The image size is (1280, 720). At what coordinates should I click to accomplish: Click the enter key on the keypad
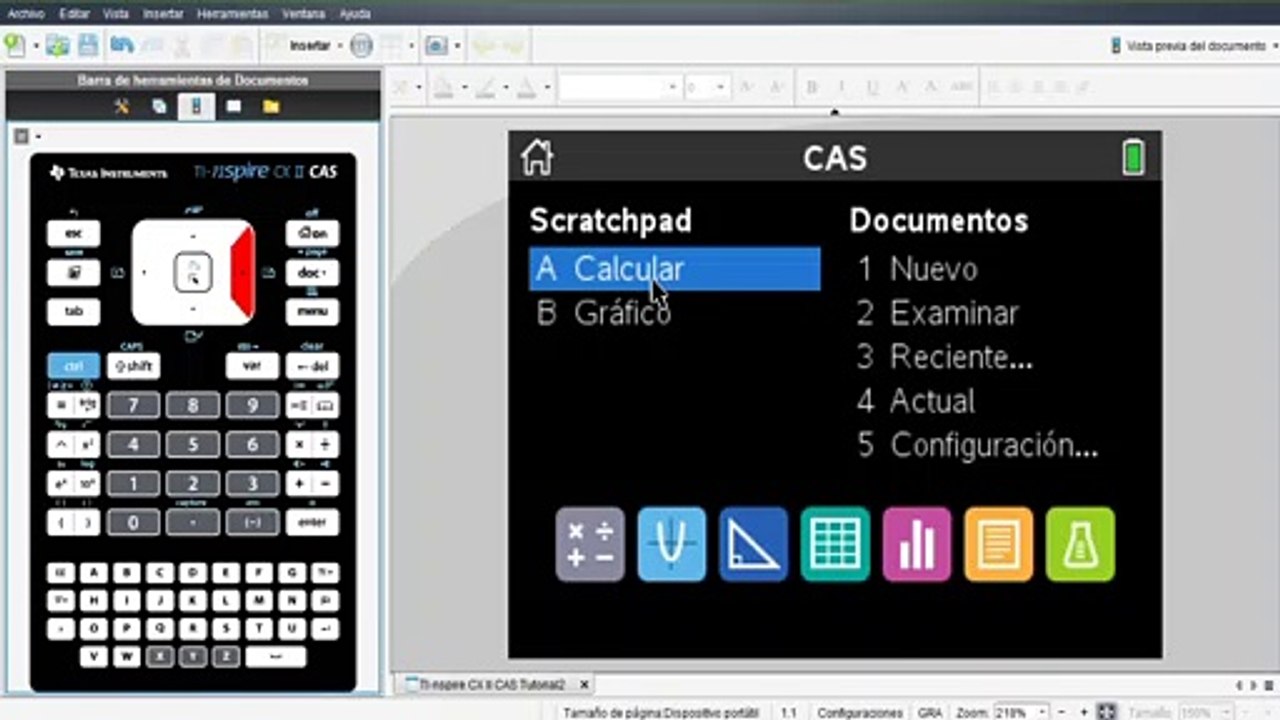click(x=312, y=522)
